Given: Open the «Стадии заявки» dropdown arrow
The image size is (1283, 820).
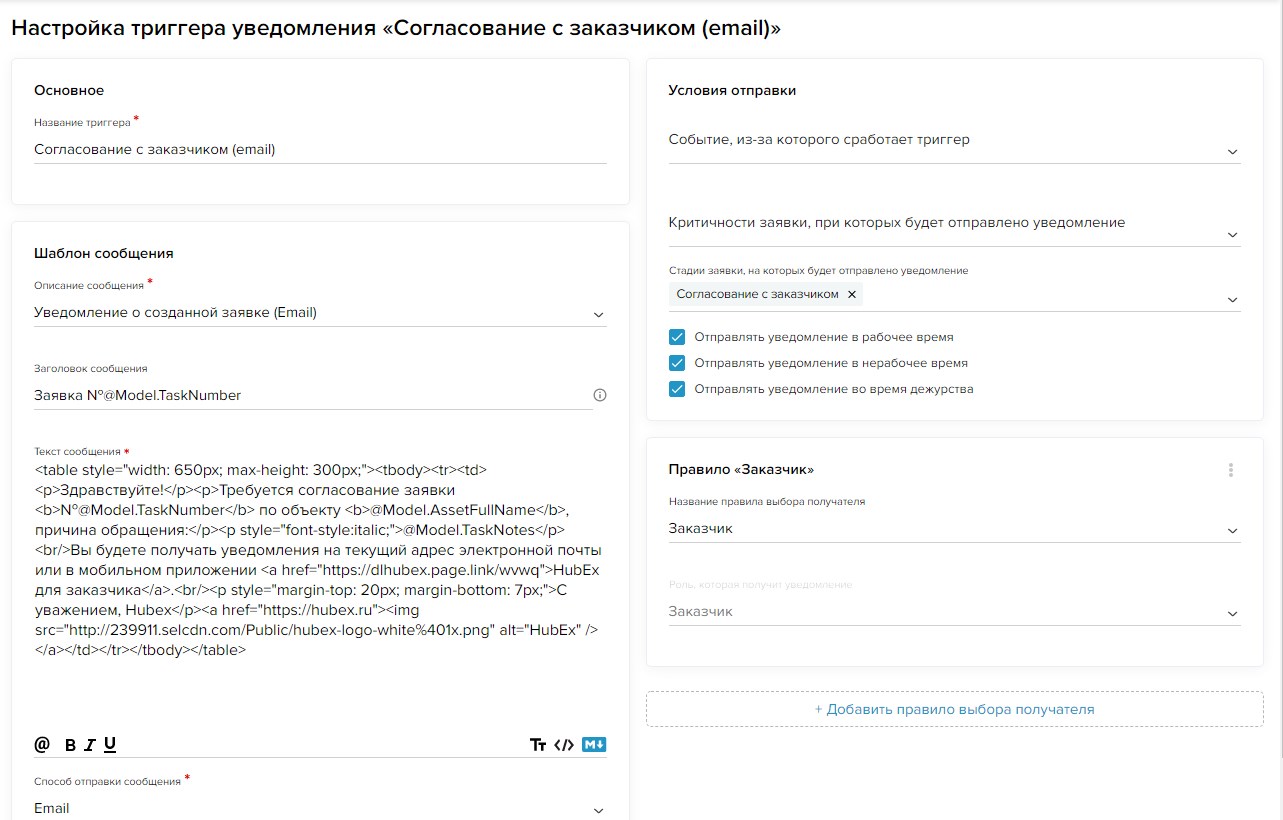Looking at the screenshot, I should coord(1232,300).
